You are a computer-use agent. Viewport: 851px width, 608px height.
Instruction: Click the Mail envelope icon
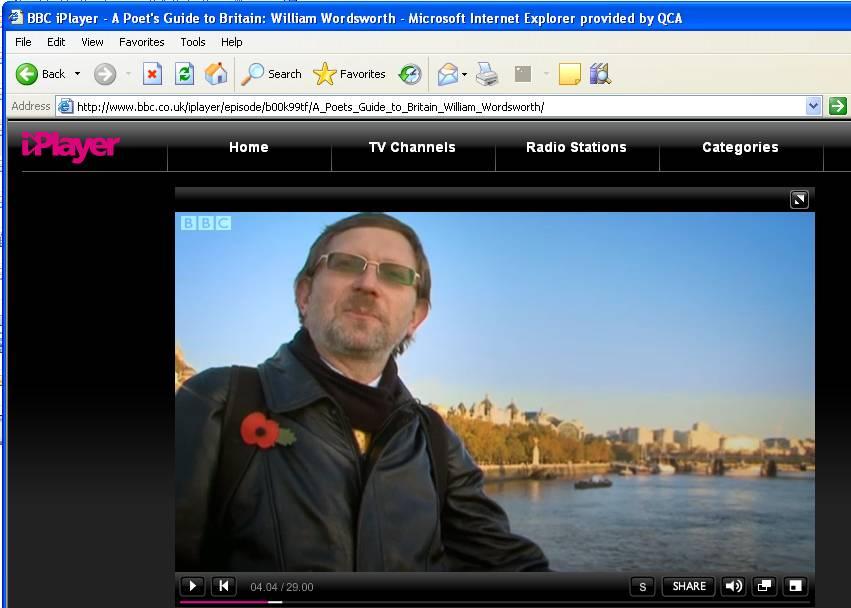point(448,74)
